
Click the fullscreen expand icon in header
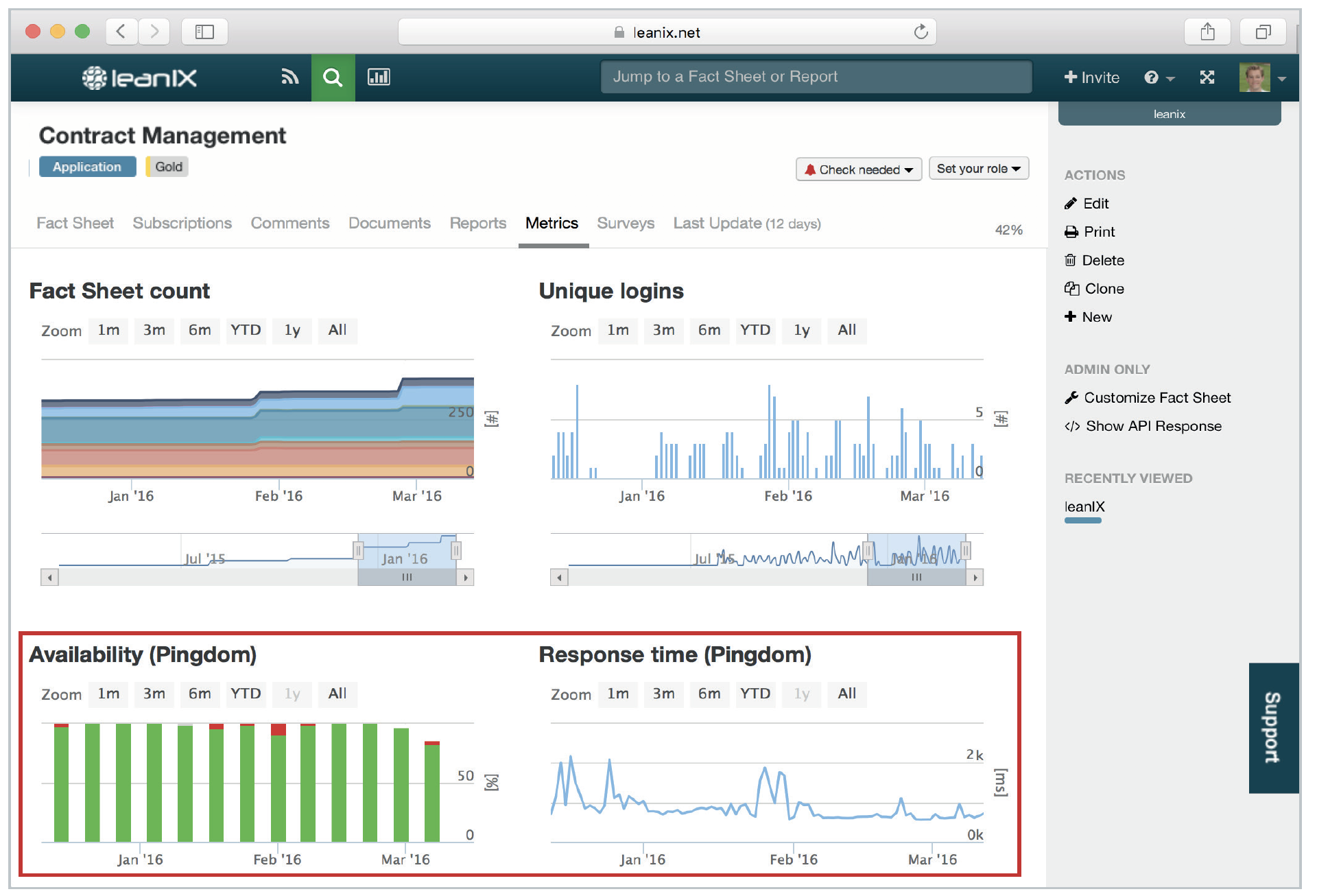pyautogui.click(x=1207, y=78)
